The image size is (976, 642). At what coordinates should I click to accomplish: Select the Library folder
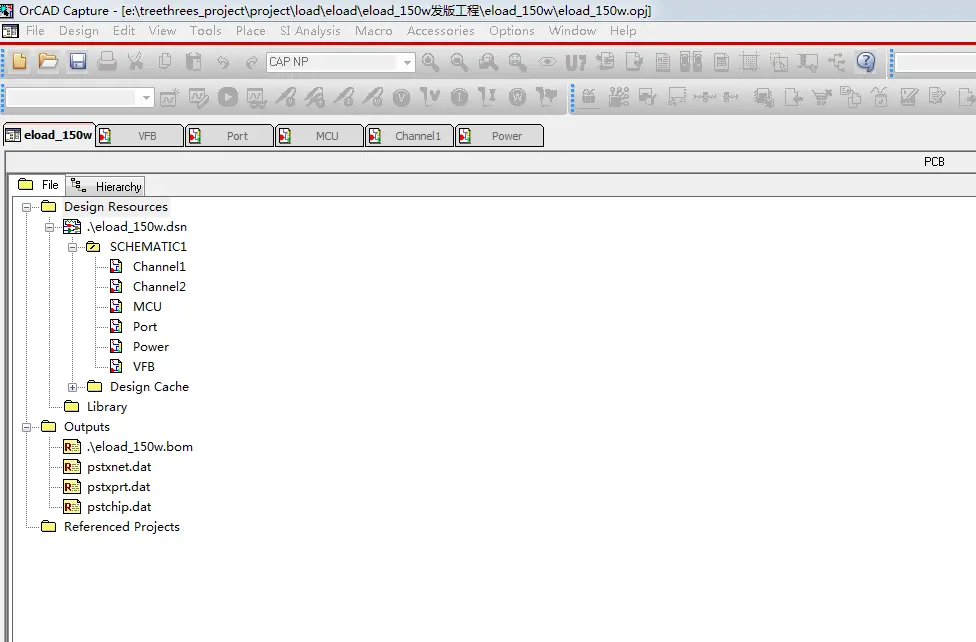pos(106,407)
